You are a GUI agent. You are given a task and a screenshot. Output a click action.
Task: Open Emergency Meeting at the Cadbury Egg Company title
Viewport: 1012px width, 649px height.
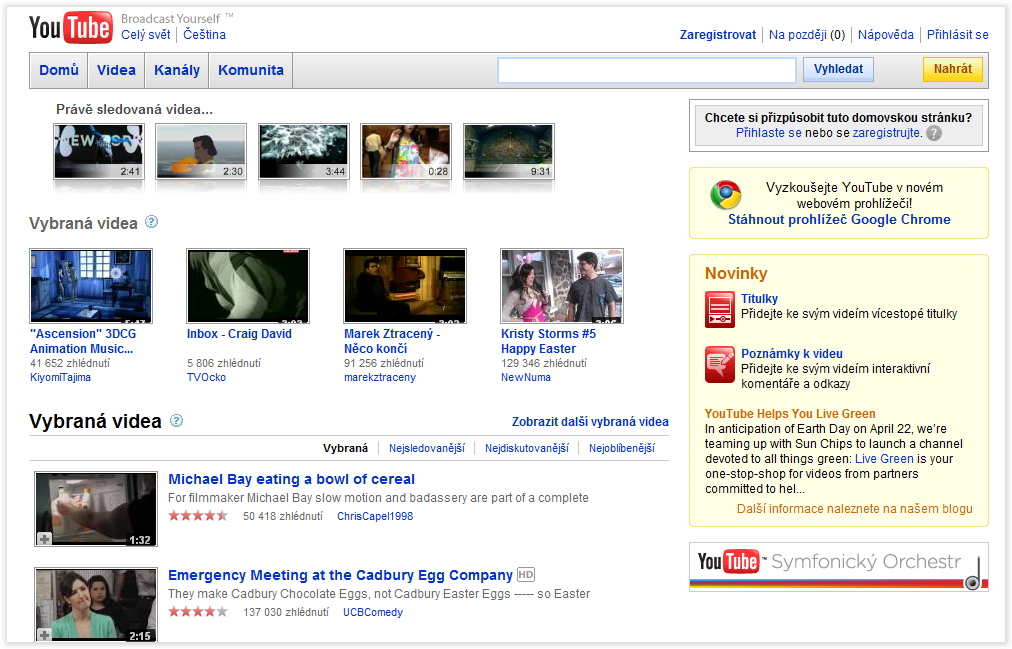tap(340, 575)
